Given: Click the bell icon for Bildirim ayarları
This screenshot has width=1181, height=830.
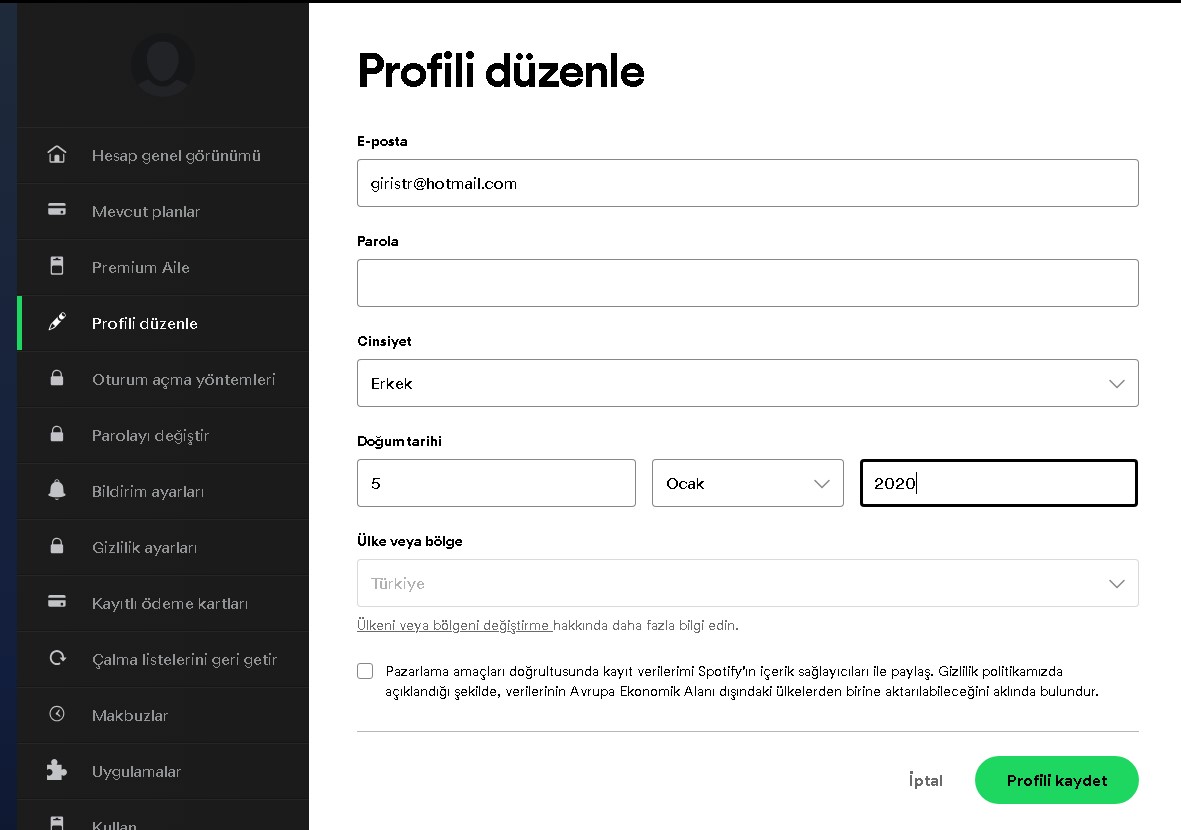Looking at the screenshot, I should tap(57, 490).
